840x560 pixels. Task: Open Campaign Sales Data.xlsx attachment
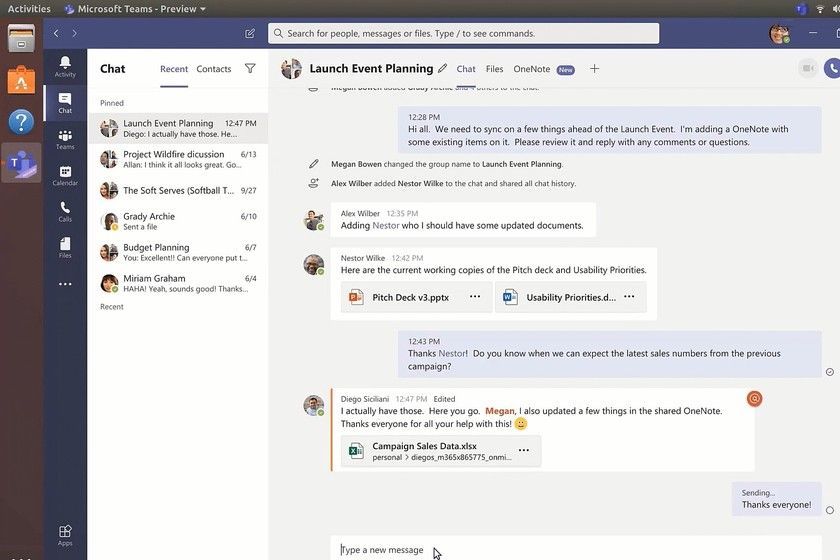tap(441, 451)
